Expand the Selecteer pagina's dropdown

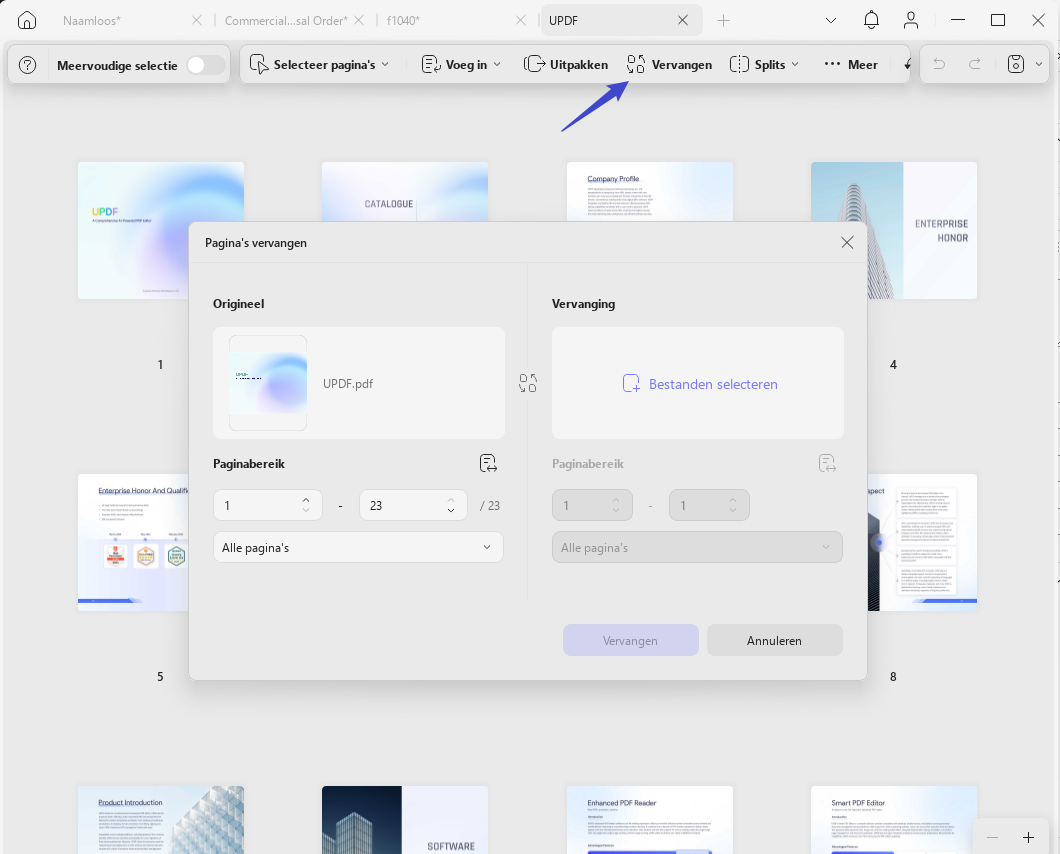(x=319, y=64)
